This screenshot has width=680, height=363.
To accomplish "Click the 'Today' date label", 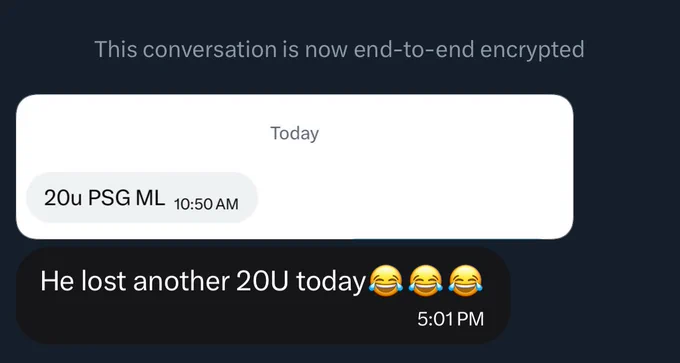I will coord(294,133).
